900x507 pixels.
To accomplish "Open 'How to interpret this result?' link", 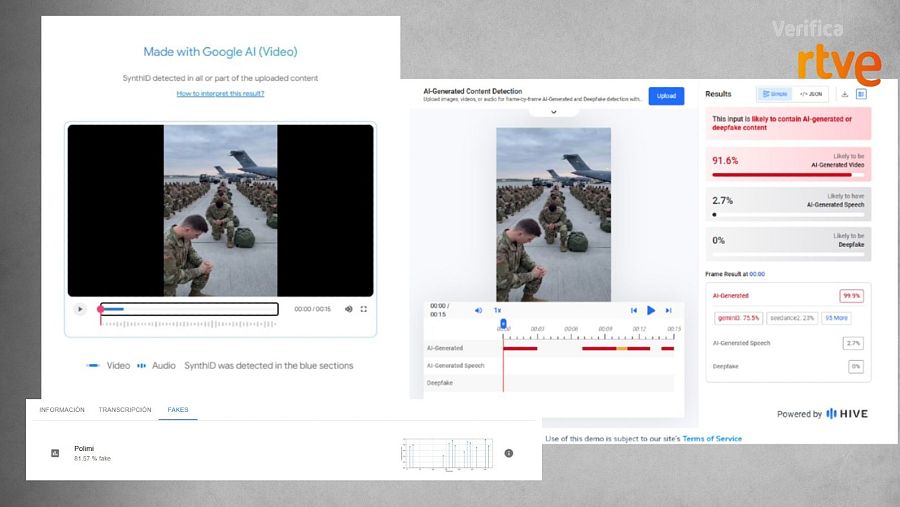I will pos(220,93).
